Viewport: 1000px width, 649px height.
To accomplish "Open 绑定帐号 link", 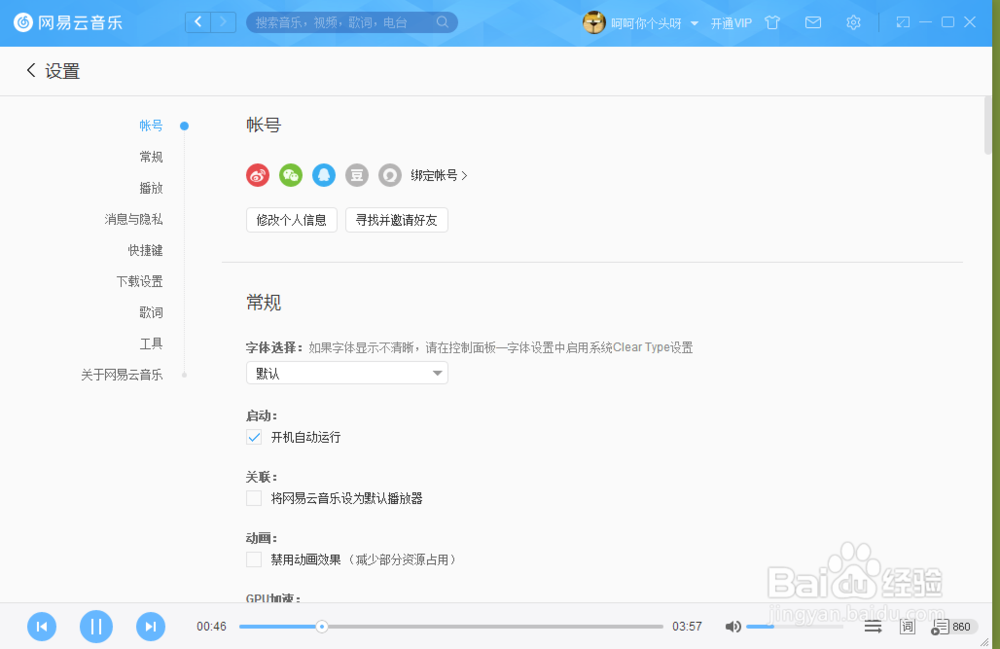I will click(439, 175).
